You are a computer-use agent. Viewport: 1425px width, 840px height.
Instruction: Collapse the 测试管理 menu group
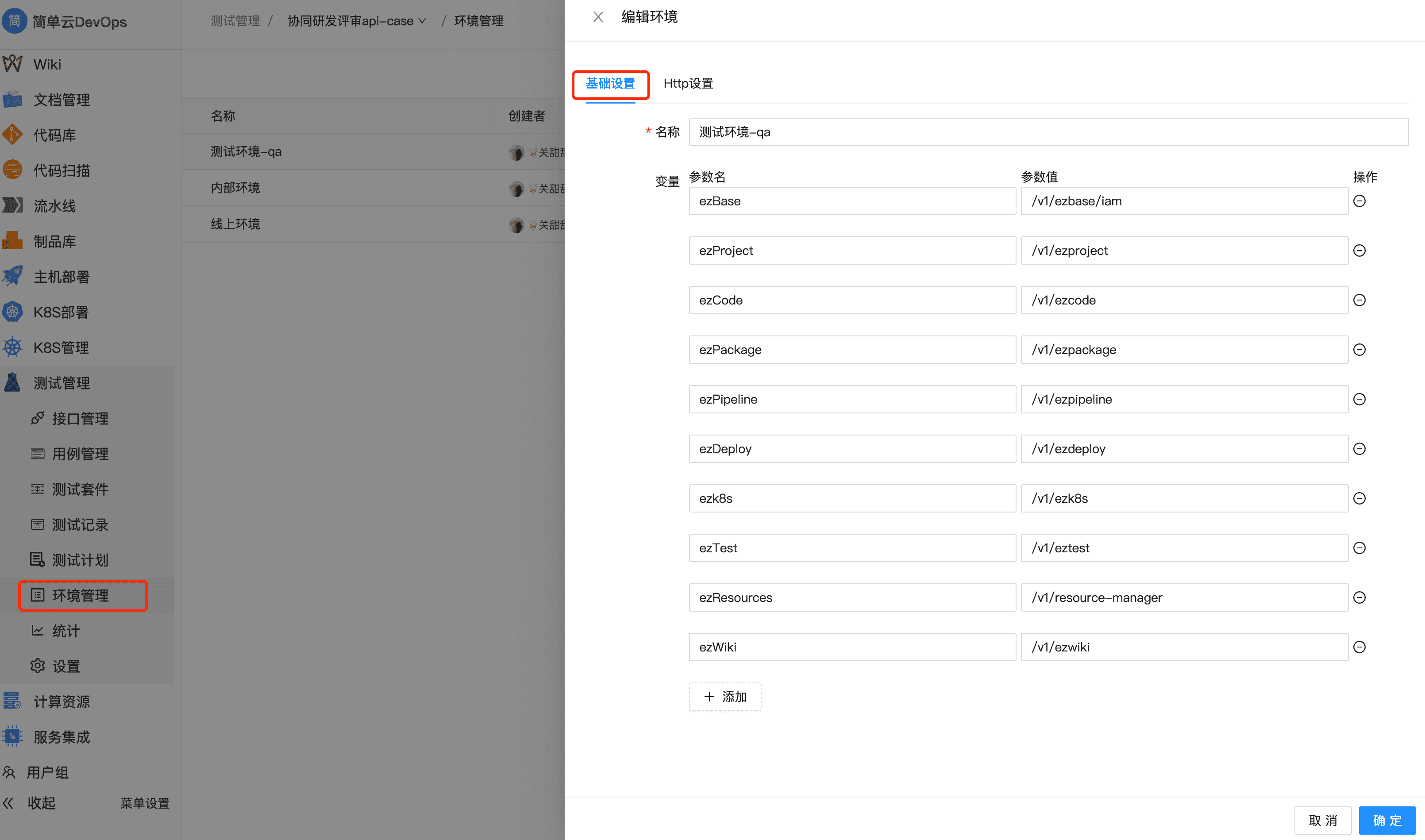tap(61, 383)
